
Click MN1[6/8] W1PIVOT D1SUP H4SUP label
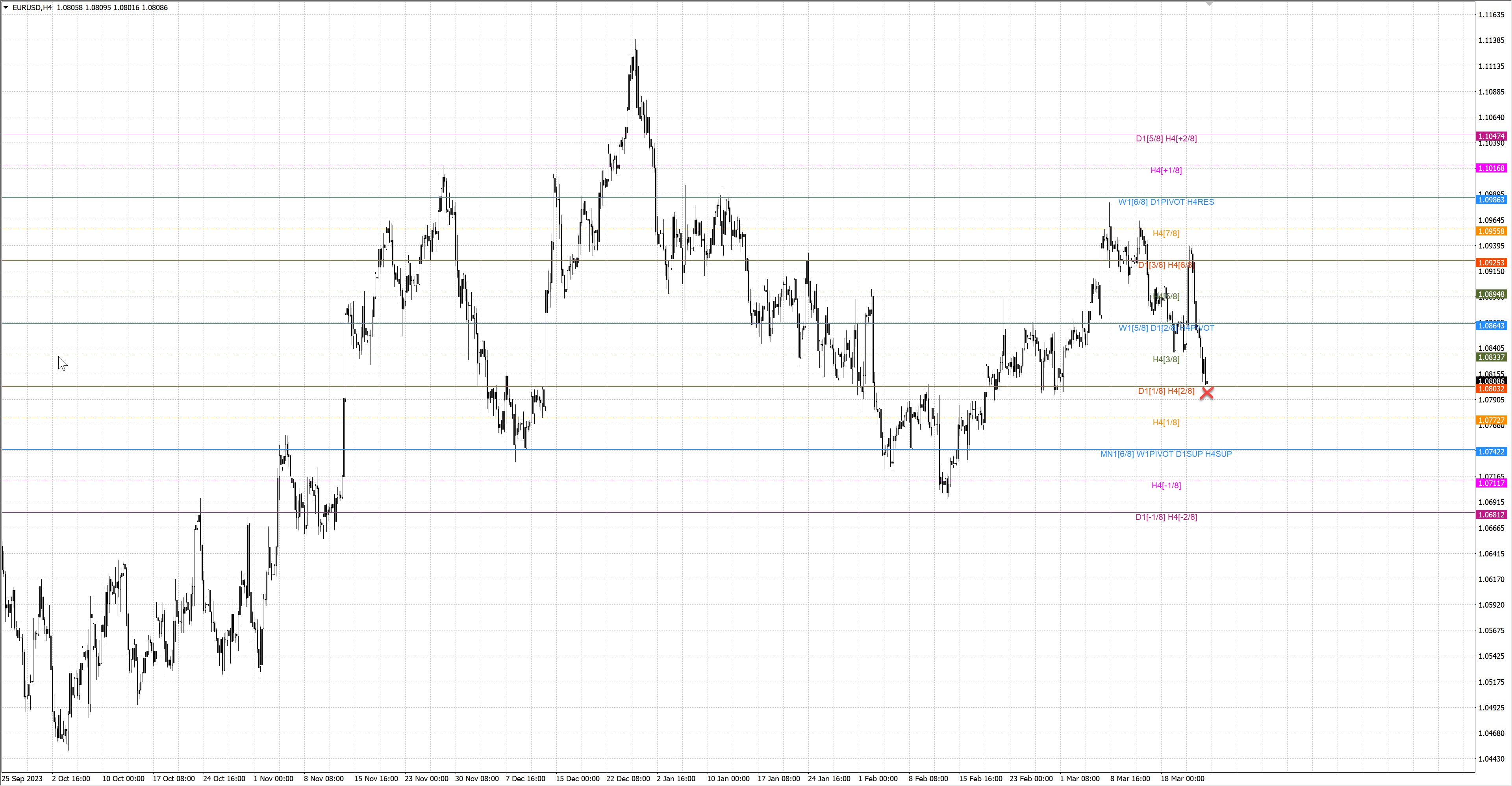pos(1165,454)
